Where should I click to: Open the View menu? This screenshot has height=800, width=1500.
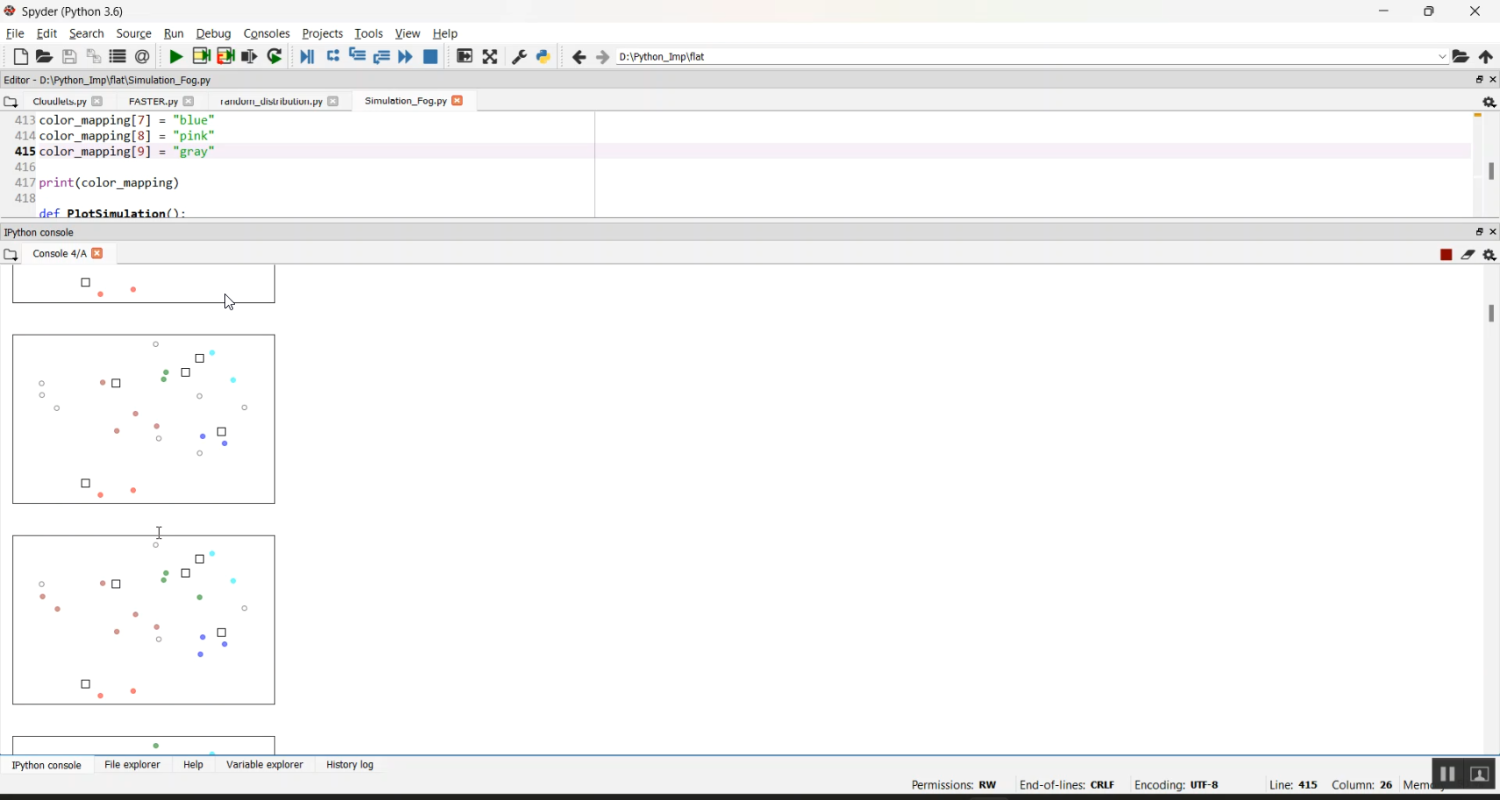[x=408, y=33]
